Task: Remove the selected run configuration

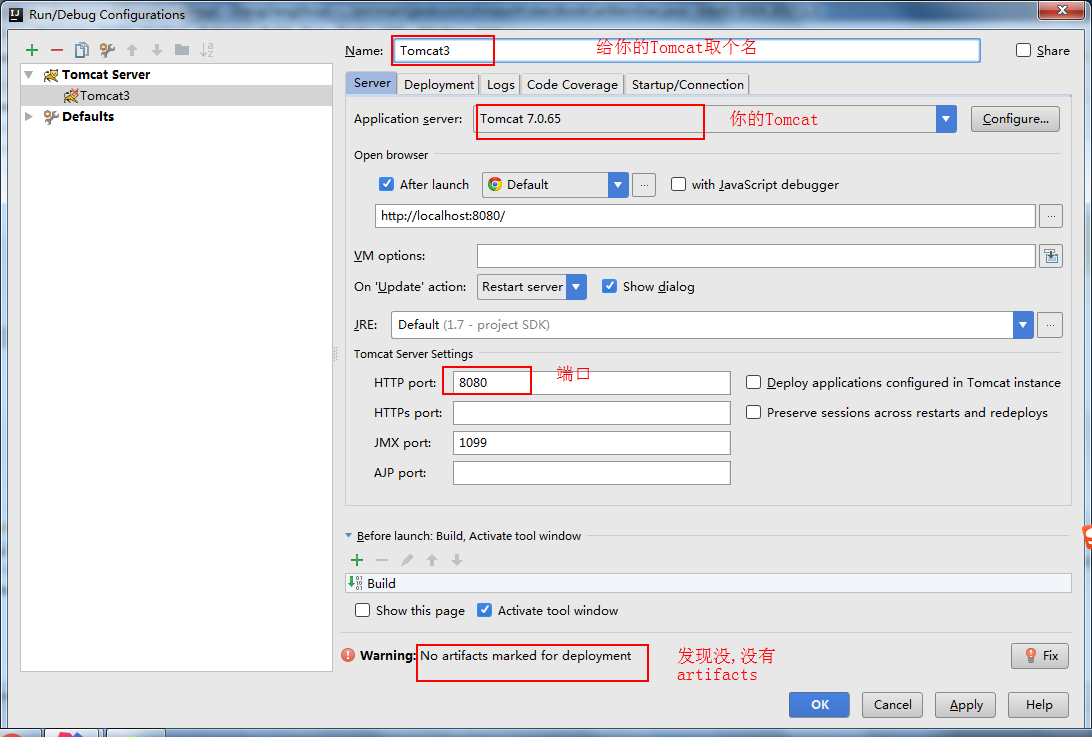Action: point(57,49)
